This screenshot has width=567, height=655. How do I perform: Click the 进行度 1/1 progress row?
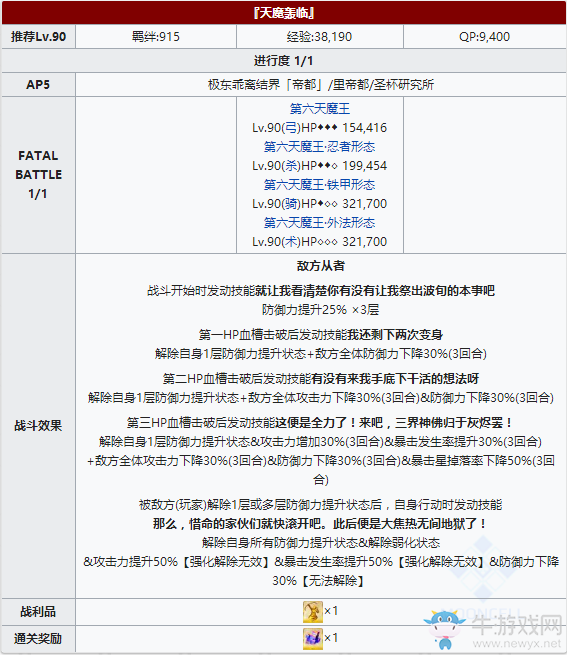click(x=284, y=61)
